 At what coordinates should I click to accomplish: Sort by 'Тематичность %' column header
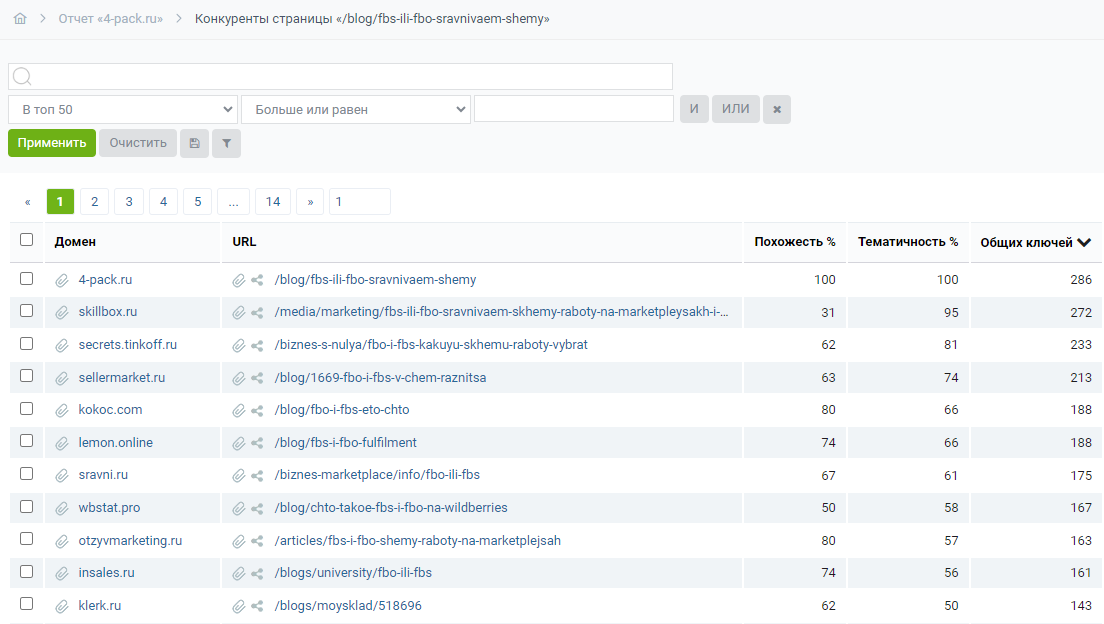pos(908,242)
